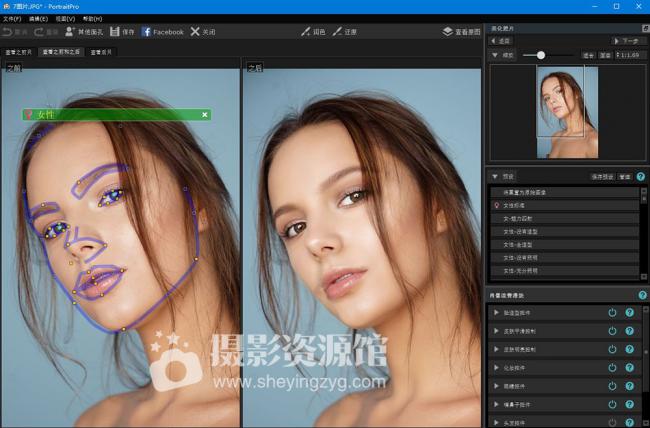Open help for the presets panel
This screenshot has height=428, width=650.
[x=640, y=176]
